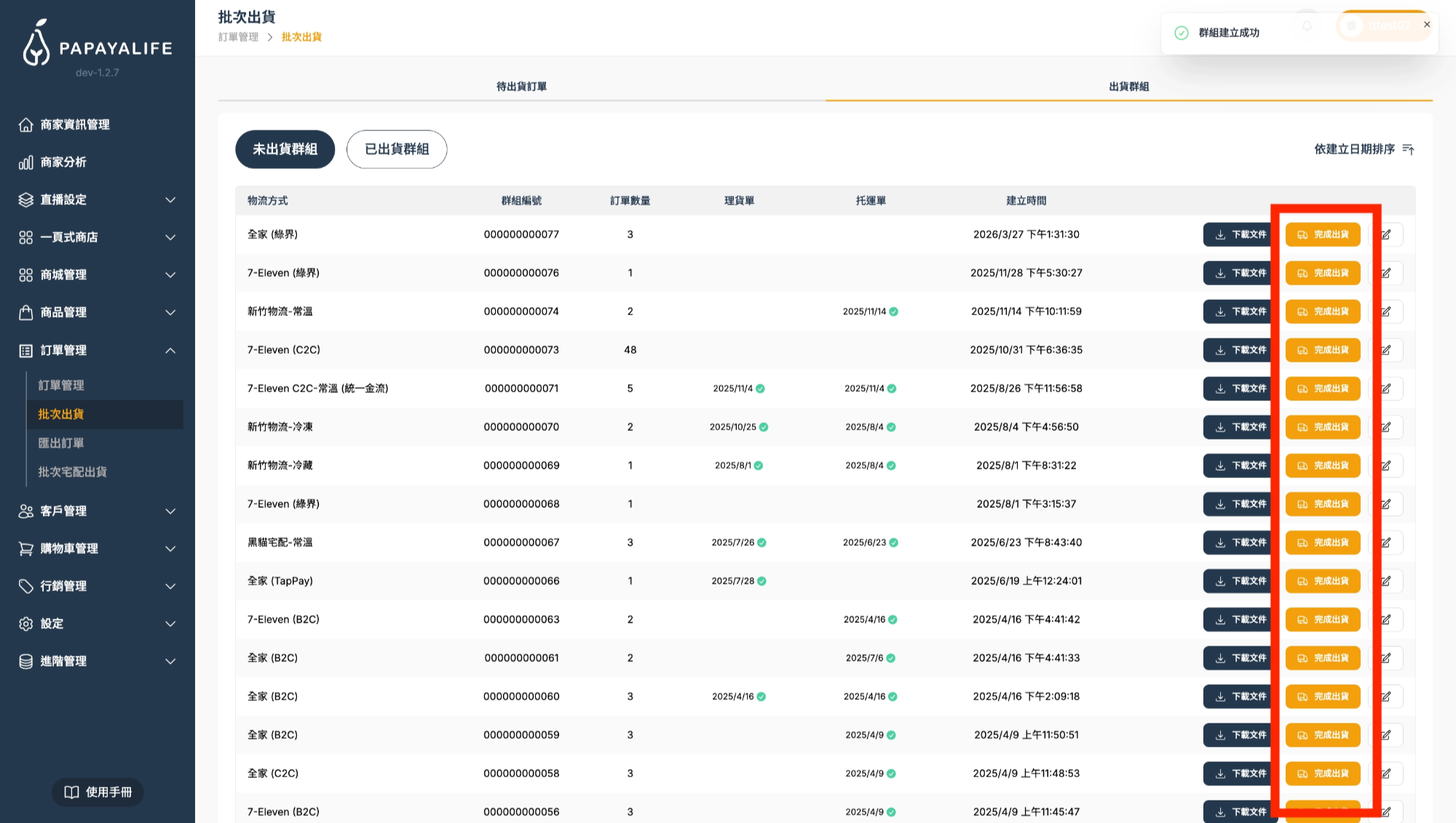Image resolution: width=1456 pixels, height=823 pixels.
Task: Click 完成出貨 for group 000000000074
Action: click(x=1323, y=311)
